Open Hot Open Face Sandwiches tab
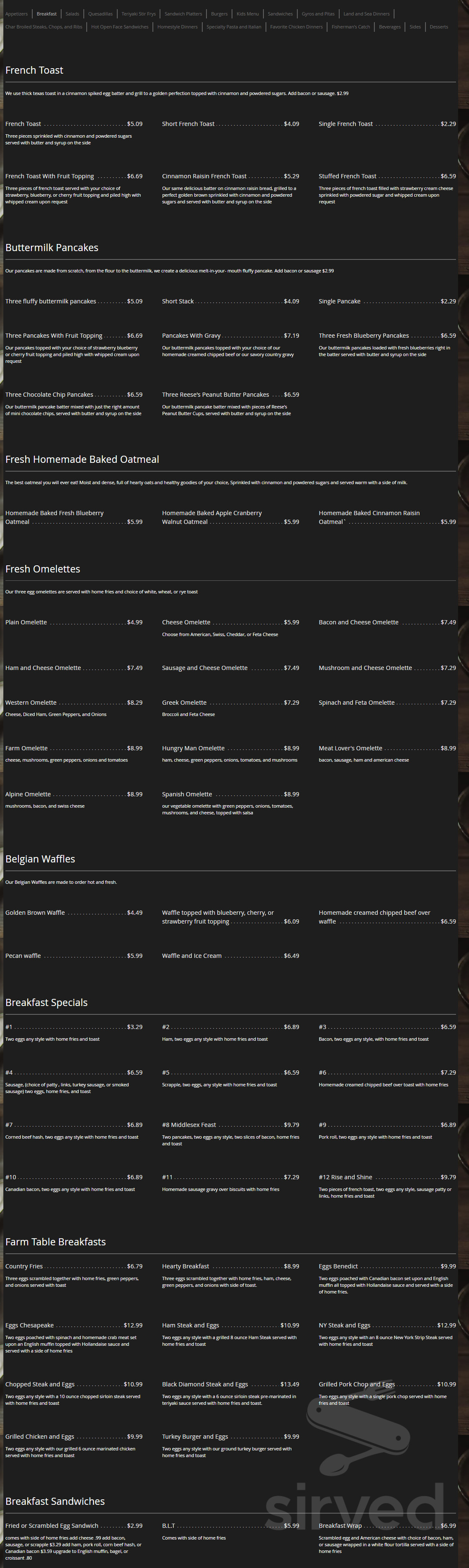This screenshot has height=1568, width=469. (119, 27)
